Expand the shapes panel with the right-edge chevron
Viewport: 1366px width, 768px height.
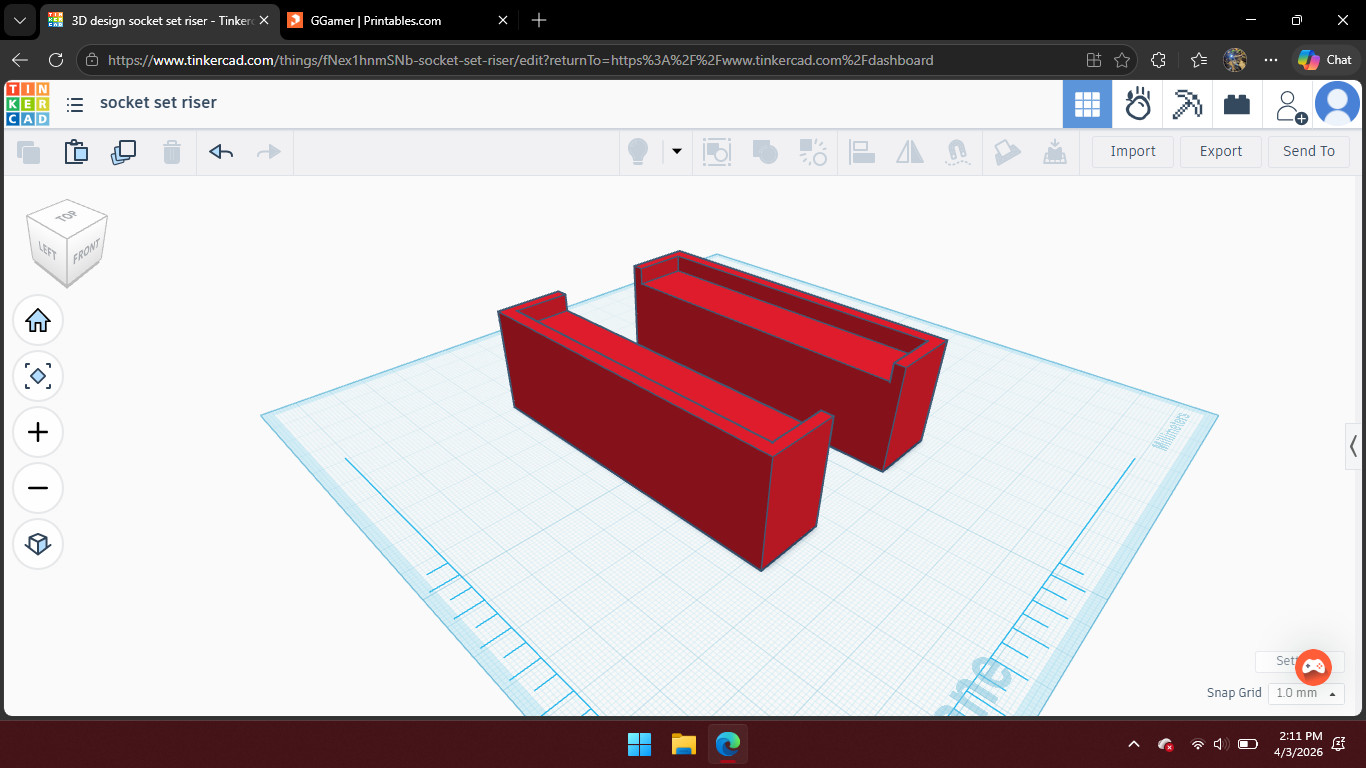click(x=1355, y=447)
